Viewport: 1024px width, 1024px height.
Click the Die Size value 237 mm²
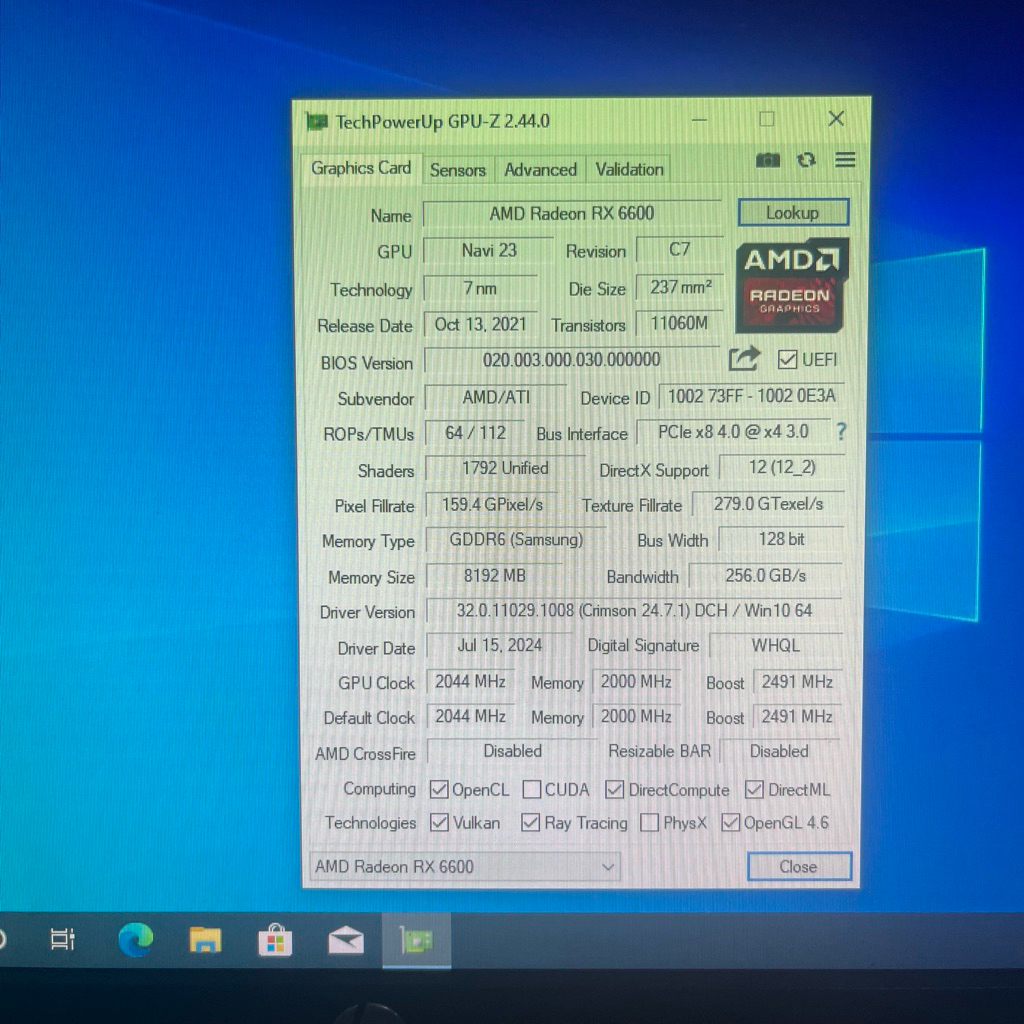(680, 287)
